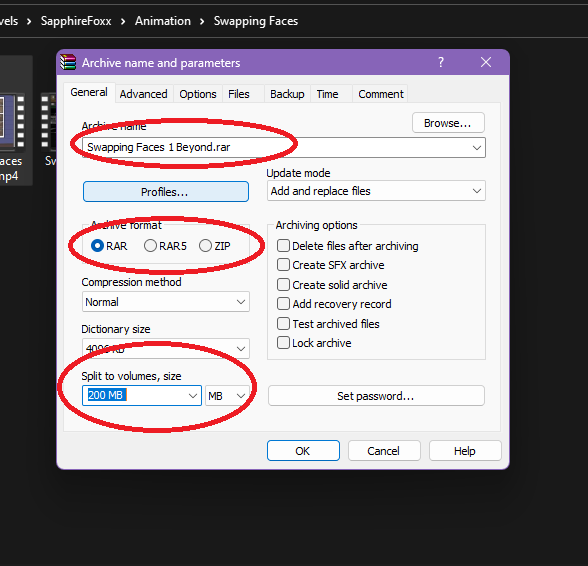This screenshot has width=588, height=566.
Task: Click the question mark help icon in the title bar
Action: (x=441, y=62)
